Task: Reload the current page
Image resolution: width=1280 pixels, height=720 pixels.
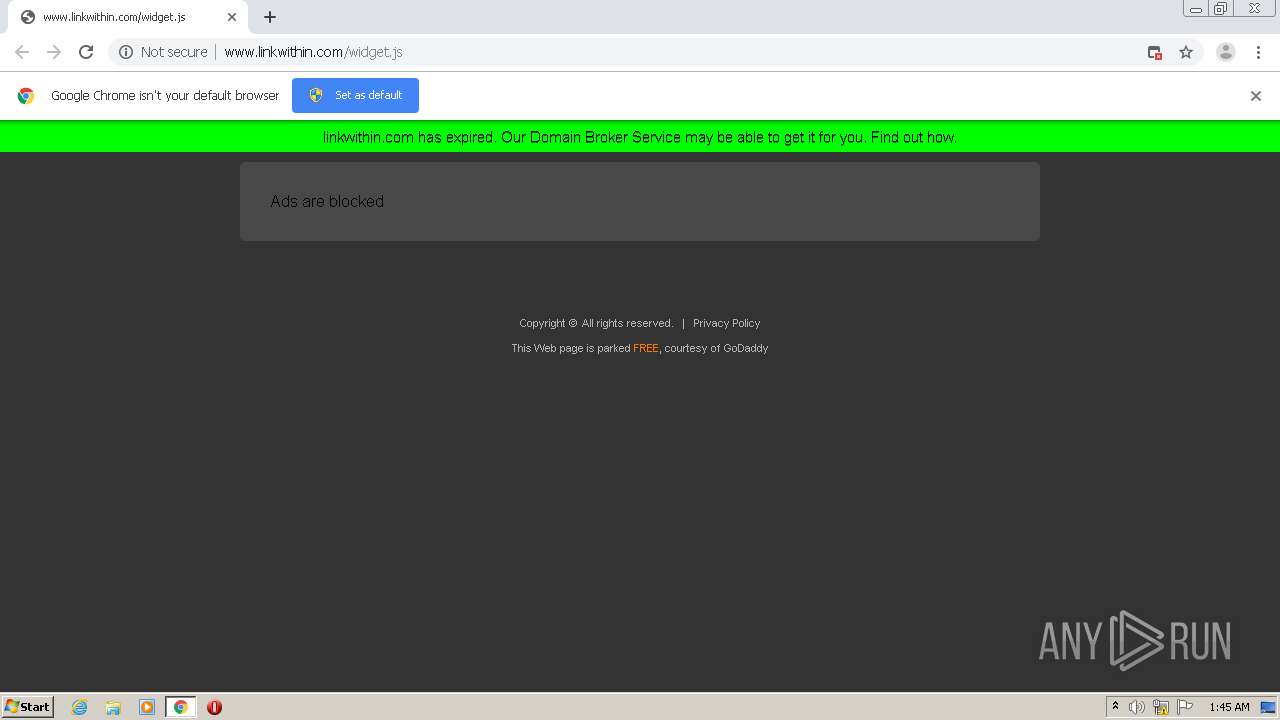Action: (x=86, y=52)
